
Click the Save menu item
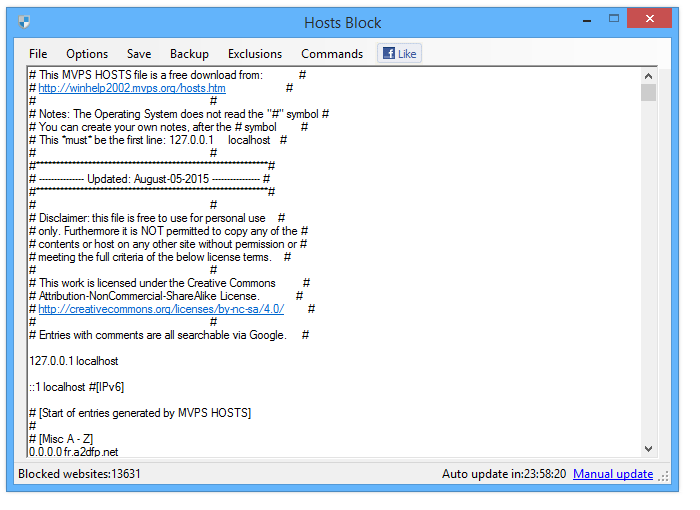click(139, 54)
